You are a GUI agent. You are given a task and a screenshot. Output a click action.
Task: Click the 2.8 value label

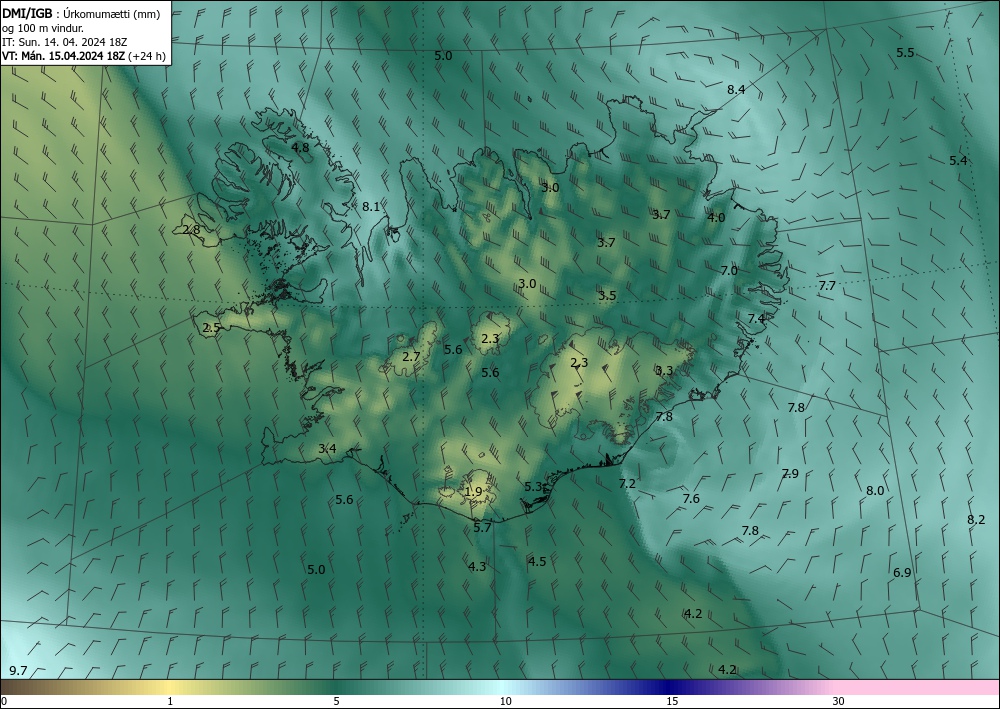(191, 230)
